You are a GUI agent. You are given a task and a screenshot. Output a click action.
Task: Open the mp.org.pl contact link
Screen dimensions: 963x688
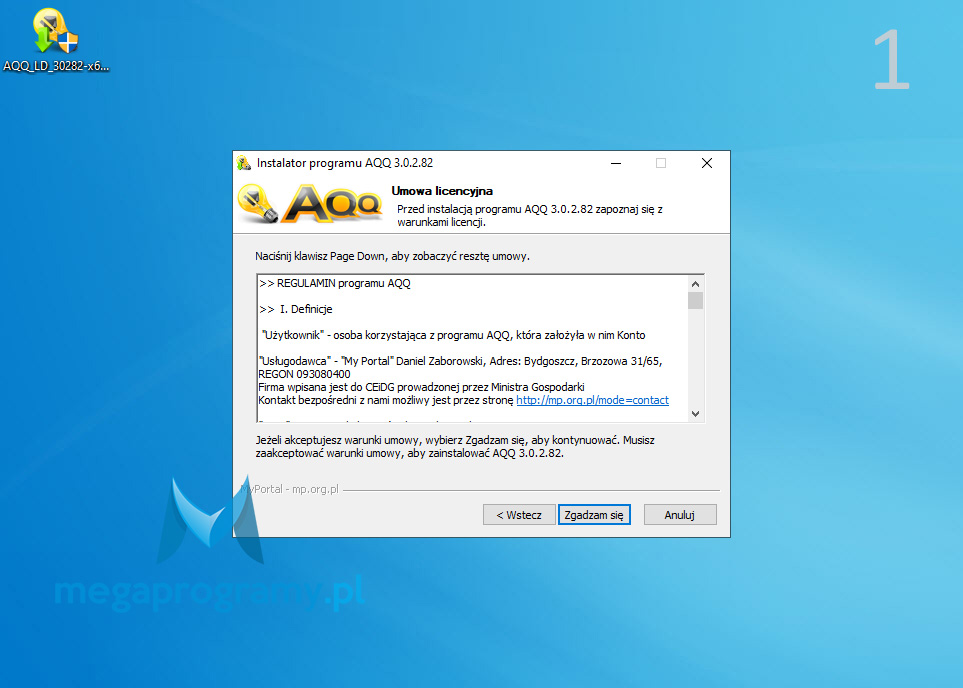[x=592, y=400]
